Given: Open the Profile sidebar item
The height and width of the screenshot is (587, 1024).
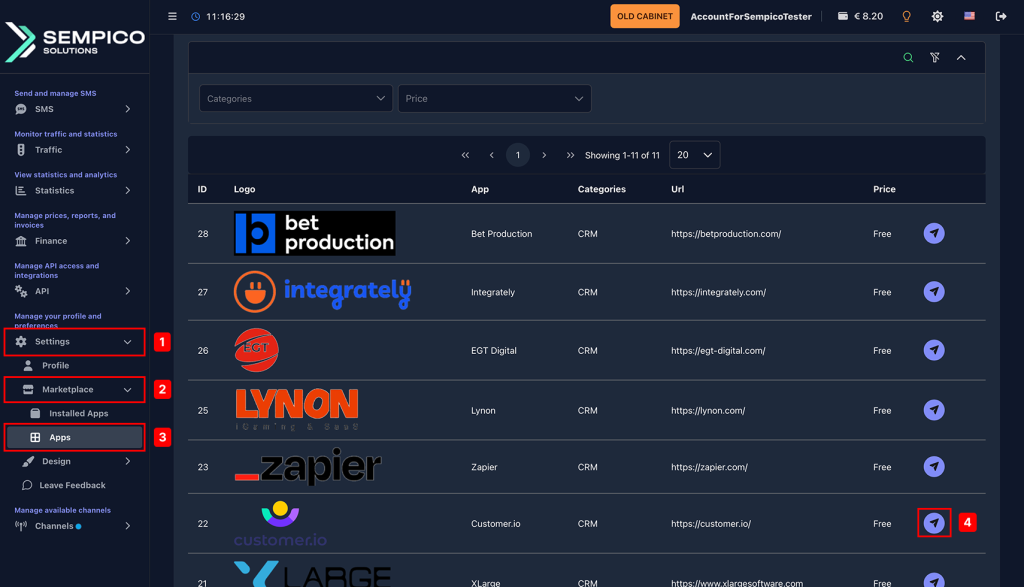Looking at the screenshot, I should (56, 366).
